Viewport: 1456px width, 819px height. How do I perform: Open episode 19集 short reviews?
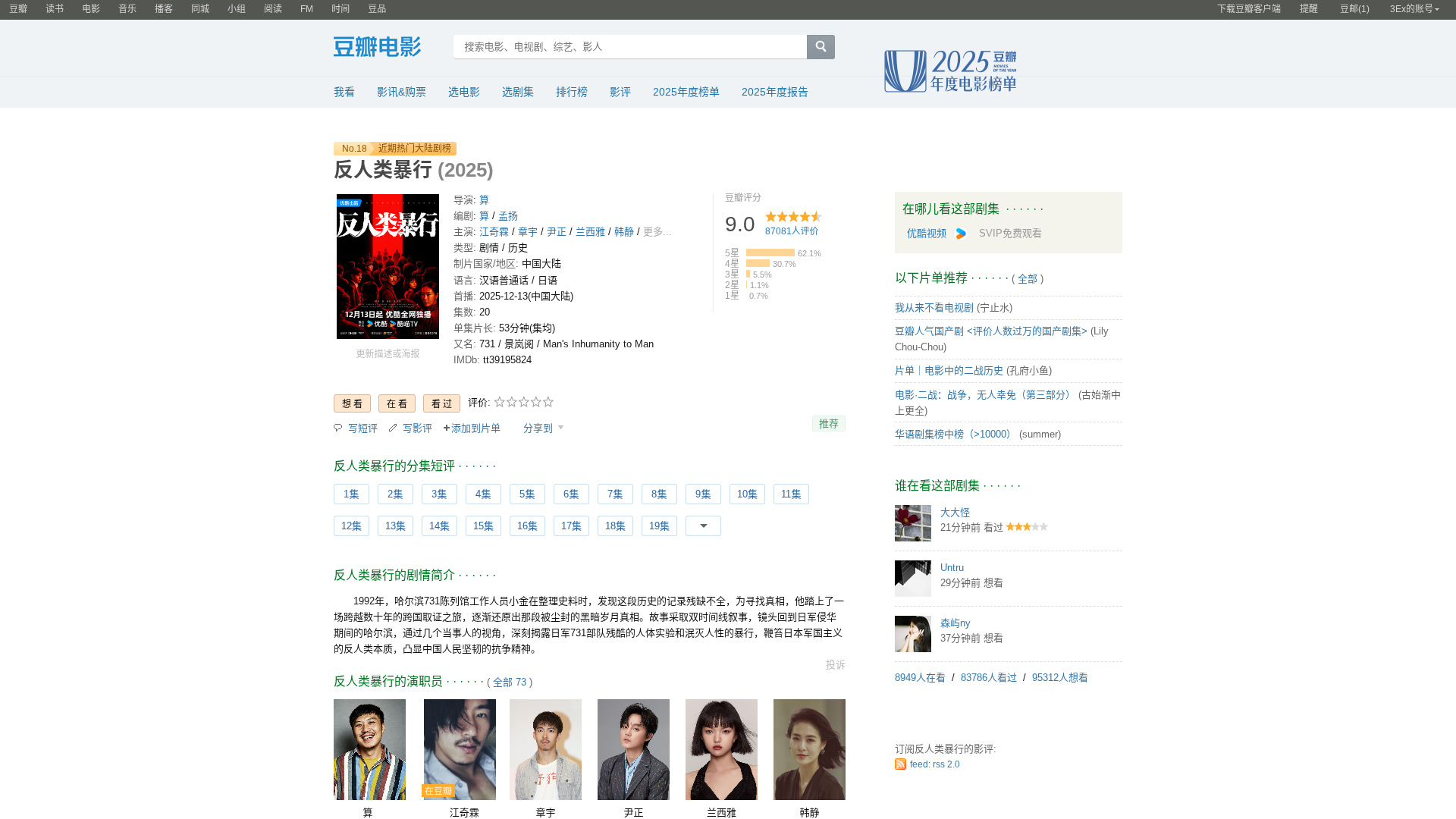tap(659, 526)
